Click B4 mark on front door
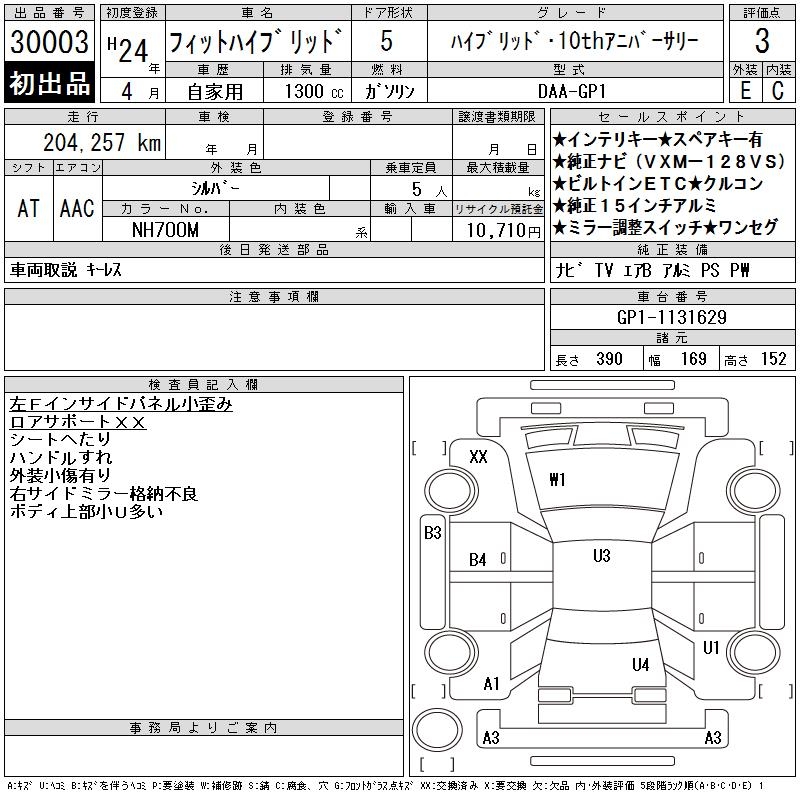Screen dimensions: 800x800 click(x=478, y=560)
